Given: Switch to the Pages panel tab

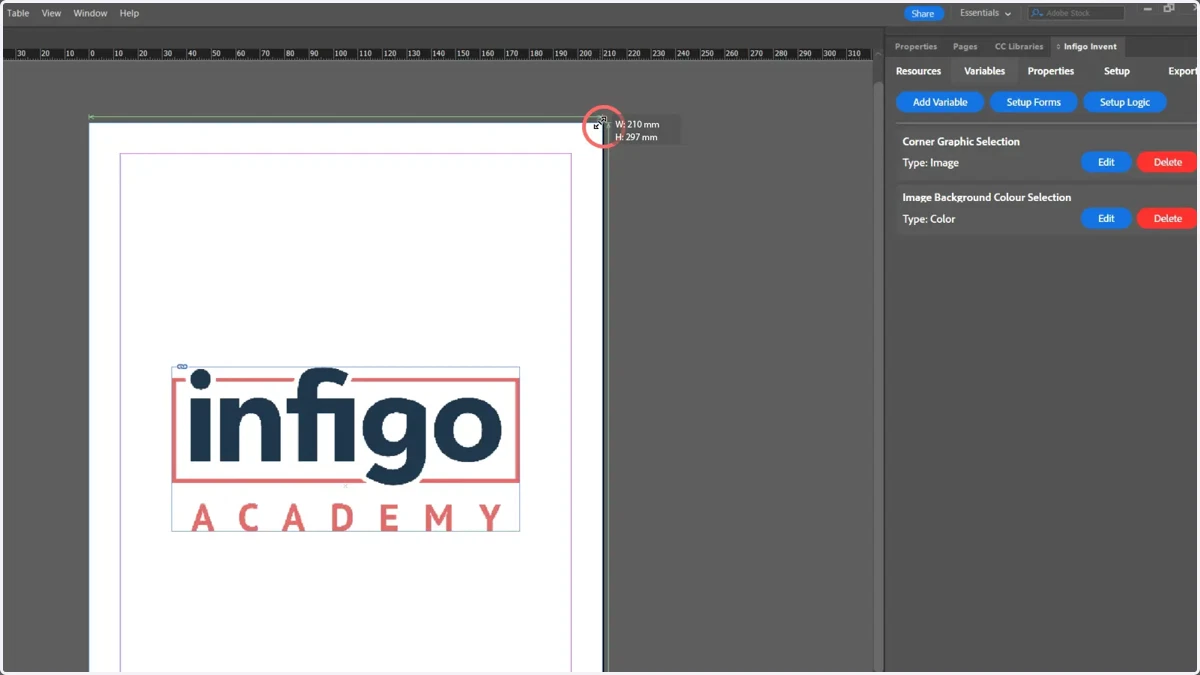Looking at the screenshot, I should tap(965, 47).
